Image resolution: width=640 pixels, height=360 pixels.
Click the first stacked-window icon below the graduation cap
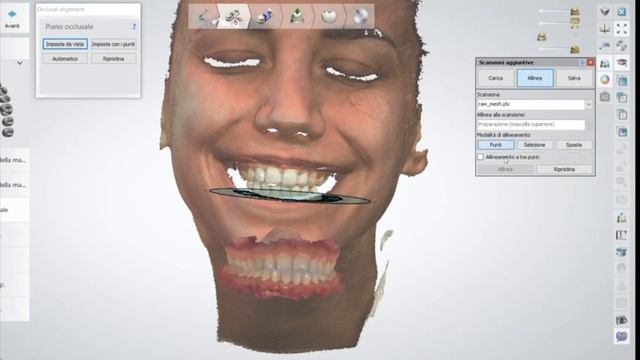tap(622, 80)
